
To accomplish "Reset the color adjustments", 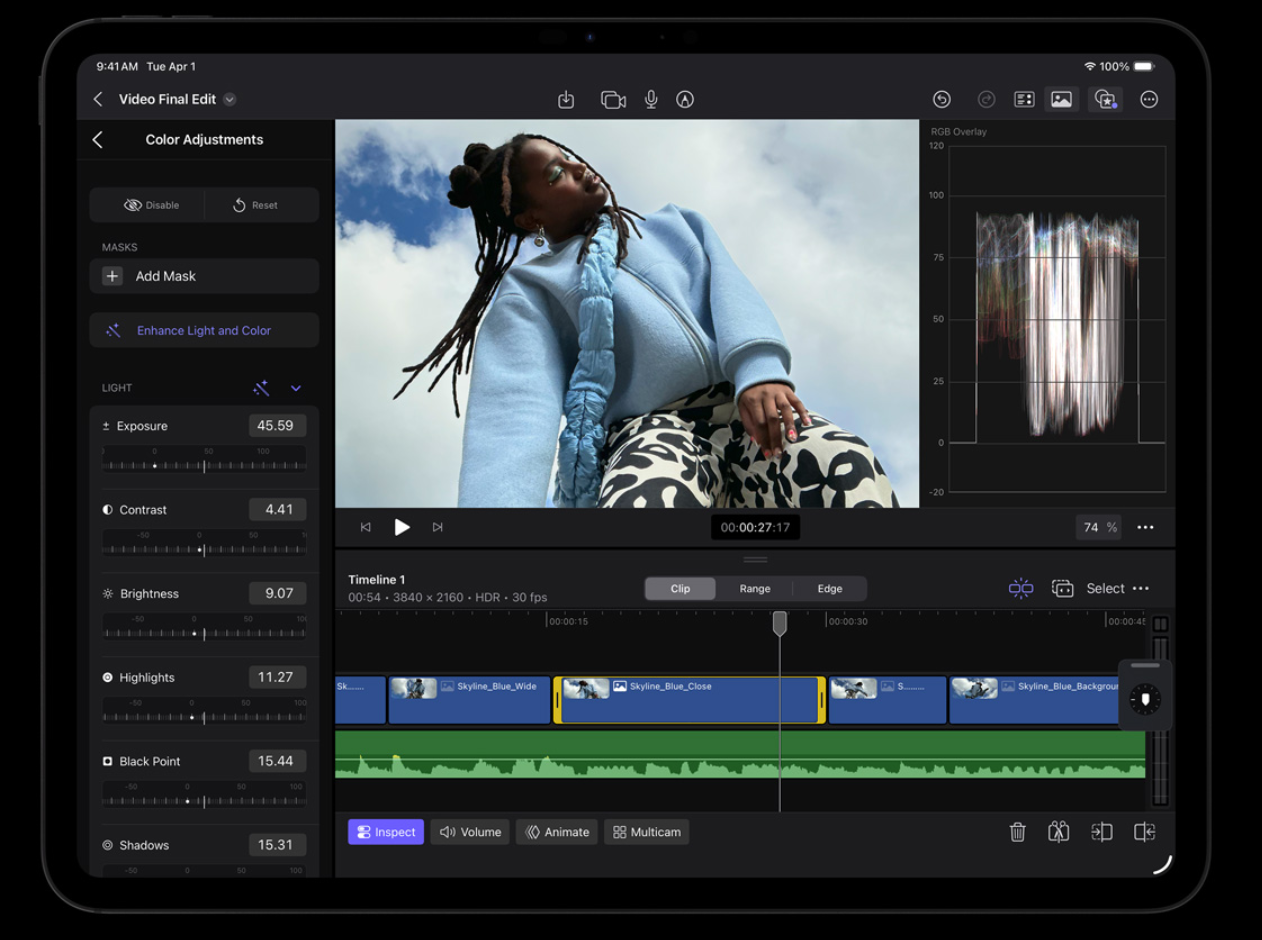I will [256, 205].
